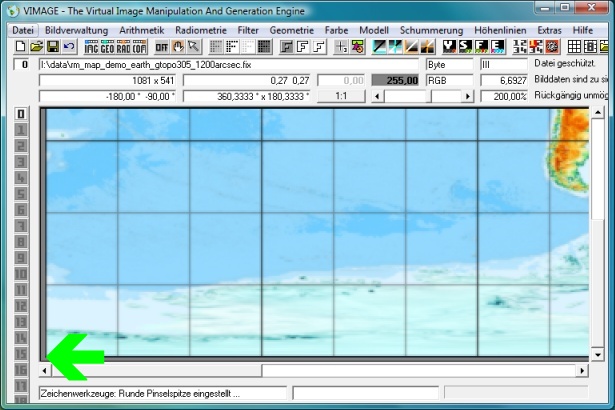Activate the hand pan tool
This screenshot has width=615, height=410.
[x=178, y=47]
